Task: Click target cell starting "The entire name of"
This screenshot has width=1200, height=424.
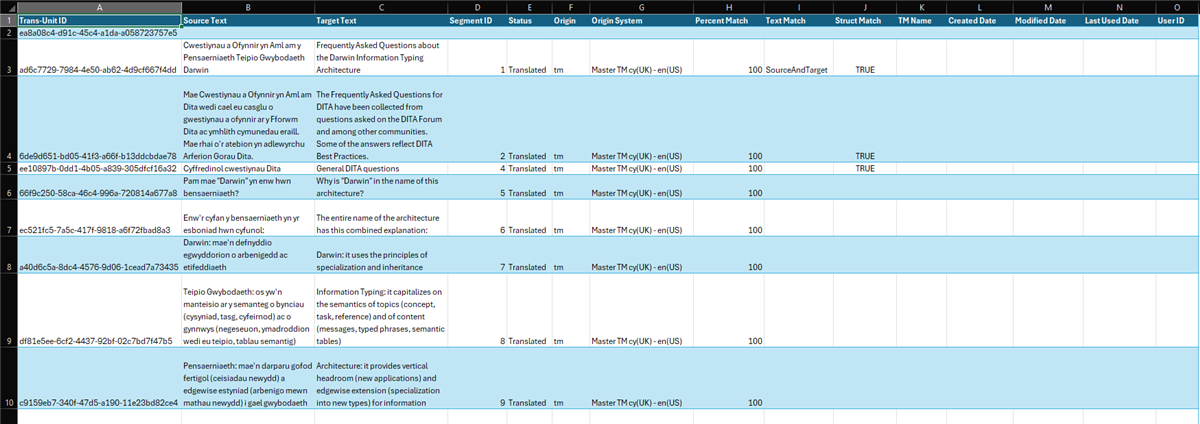Action: [x=380, y=218]
